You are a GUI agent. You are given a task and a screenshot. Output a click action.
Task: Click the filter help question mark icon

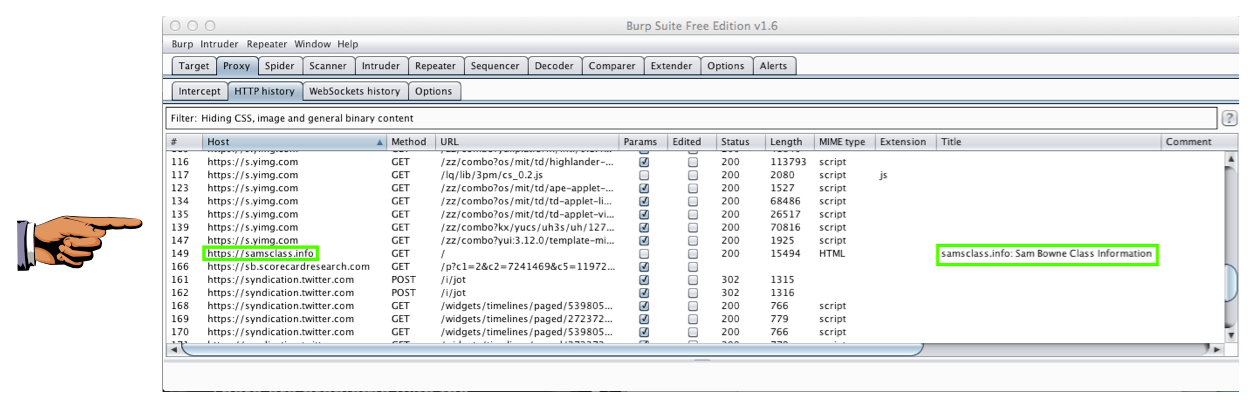point(1229,118)
